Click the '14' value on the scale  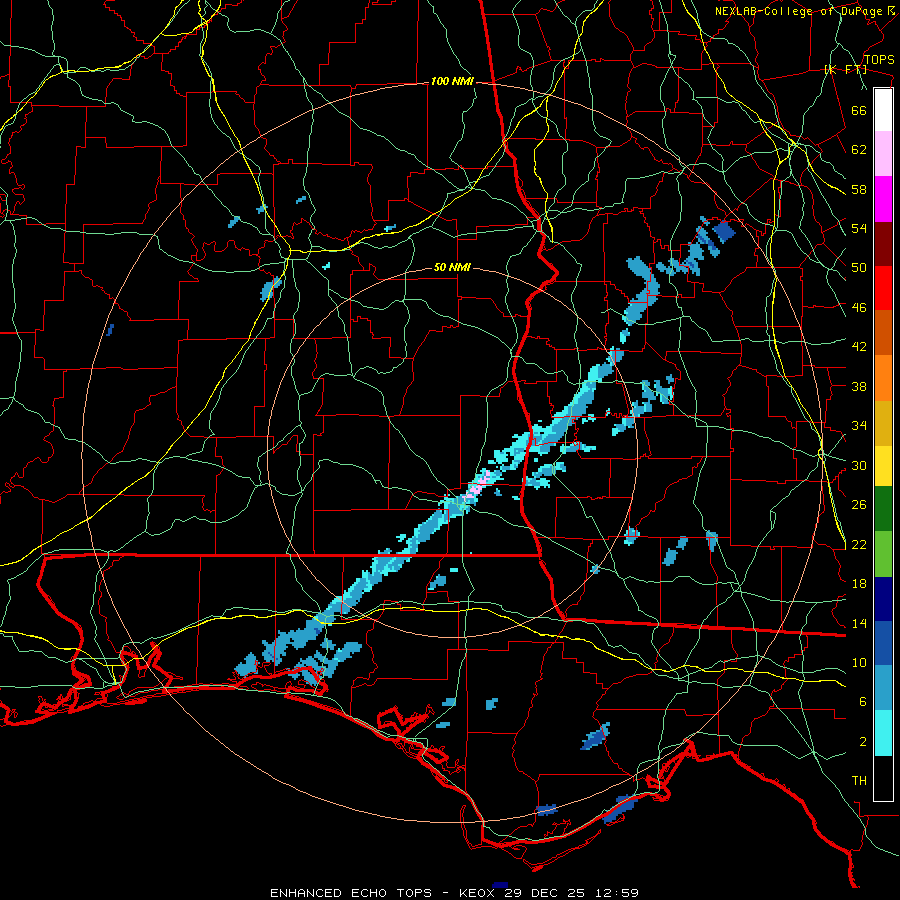[x=859, y=623]
